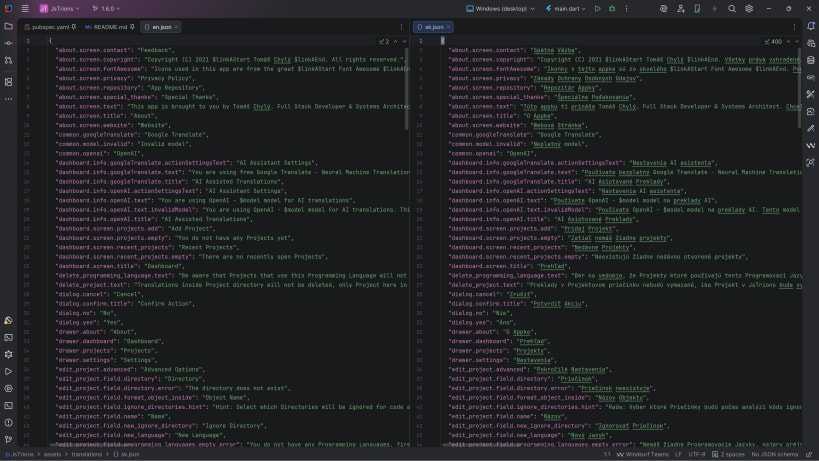
Task: Open the Logcat/profiler hexagon tool window
Action: pos(8,388)
